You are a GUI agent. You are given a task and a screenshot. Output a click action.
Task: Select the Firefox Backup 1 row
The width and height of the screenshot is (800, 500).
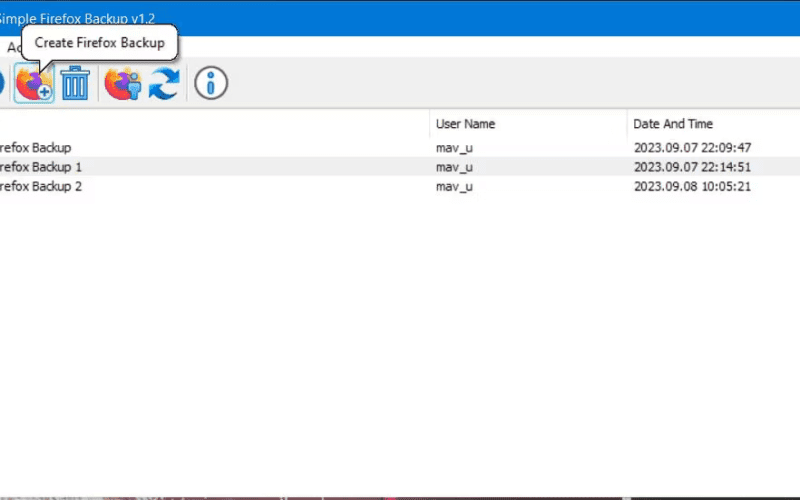(400, 167)
